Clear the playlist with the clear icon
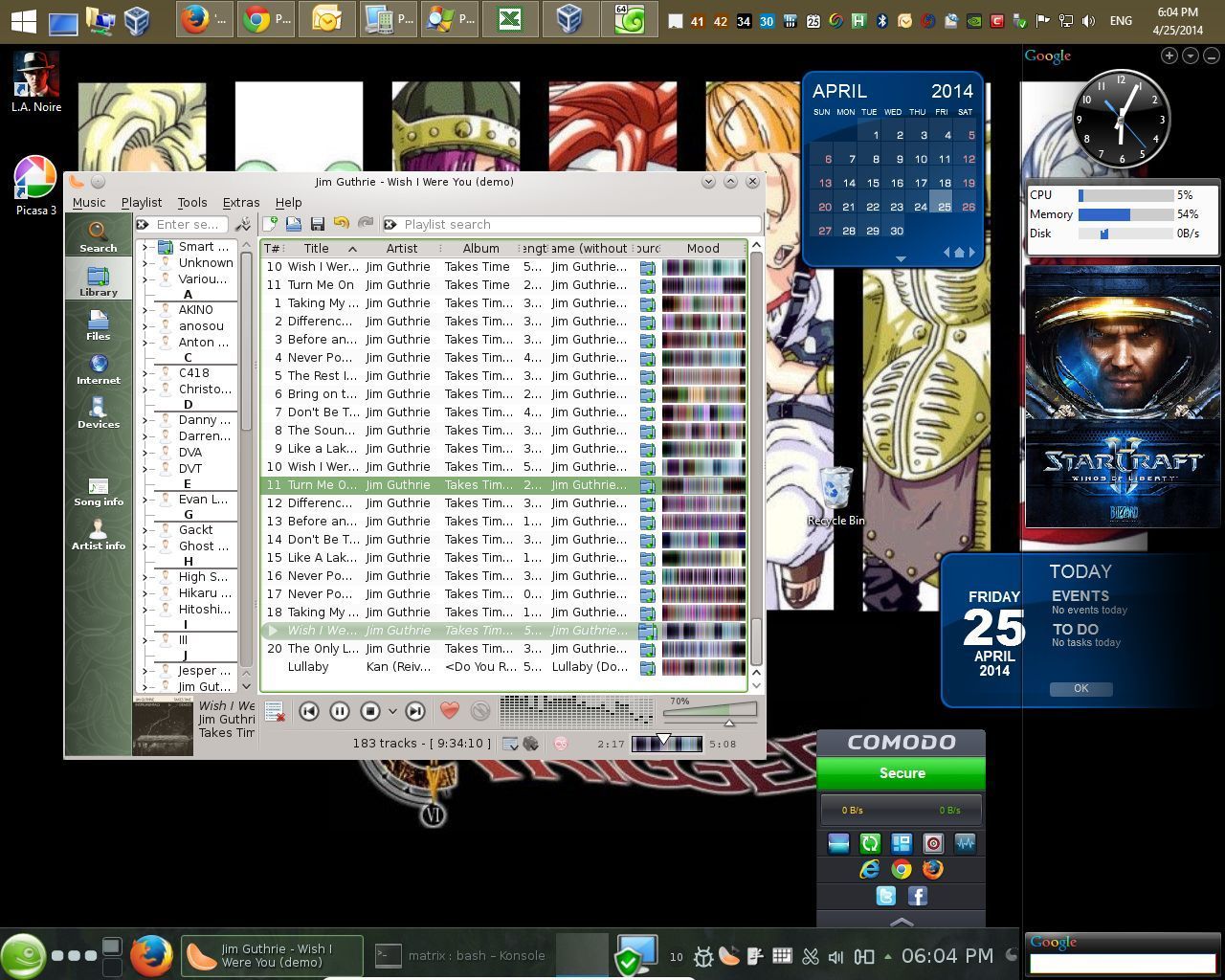 pos(274,711)
